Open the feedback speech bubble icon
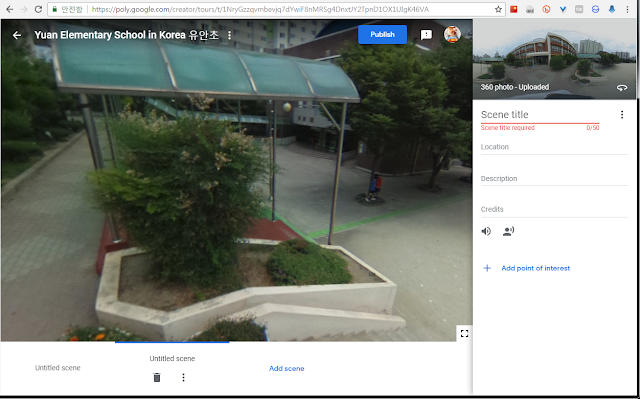640x399 pixels. [426, 35]
